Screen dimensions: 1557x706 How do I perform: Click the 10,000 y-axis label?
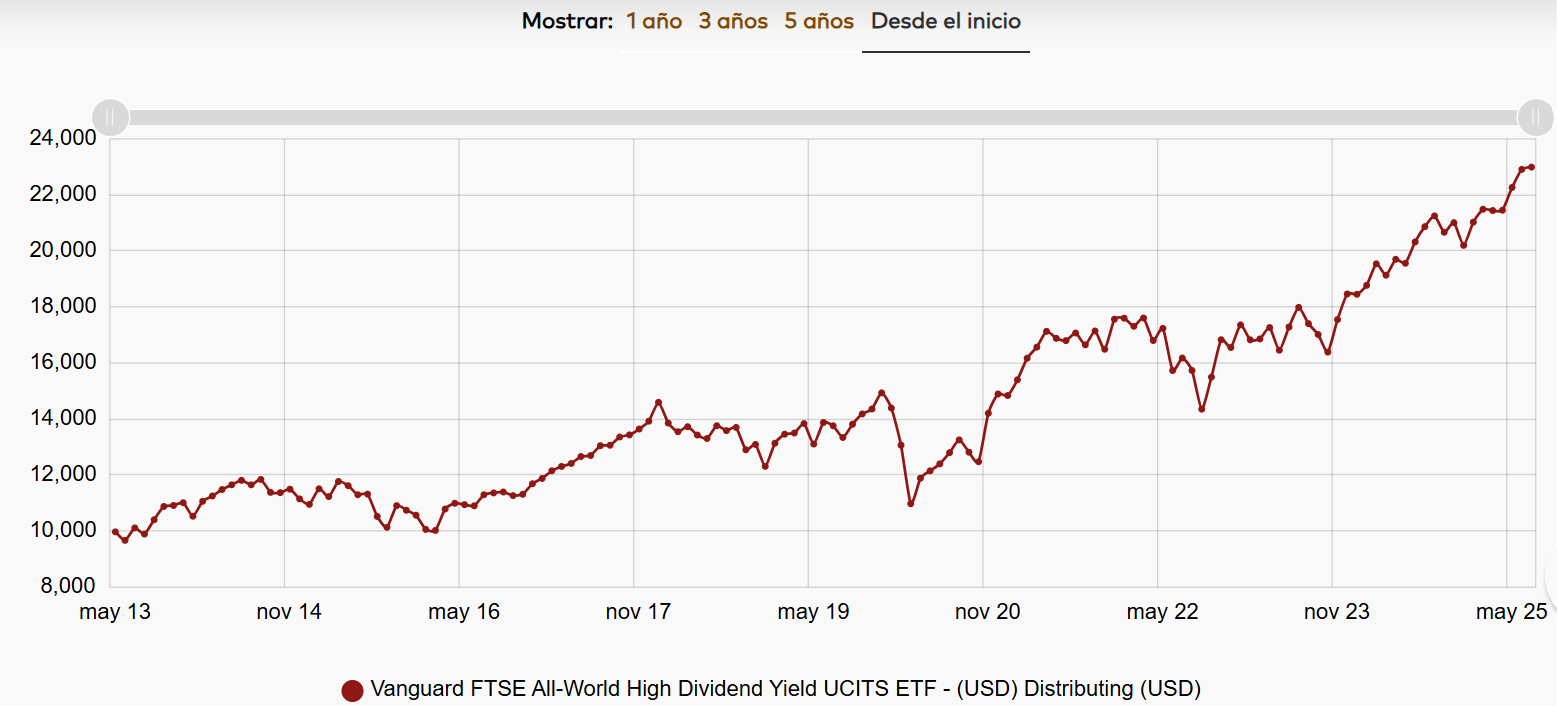[x=61, y=530]
